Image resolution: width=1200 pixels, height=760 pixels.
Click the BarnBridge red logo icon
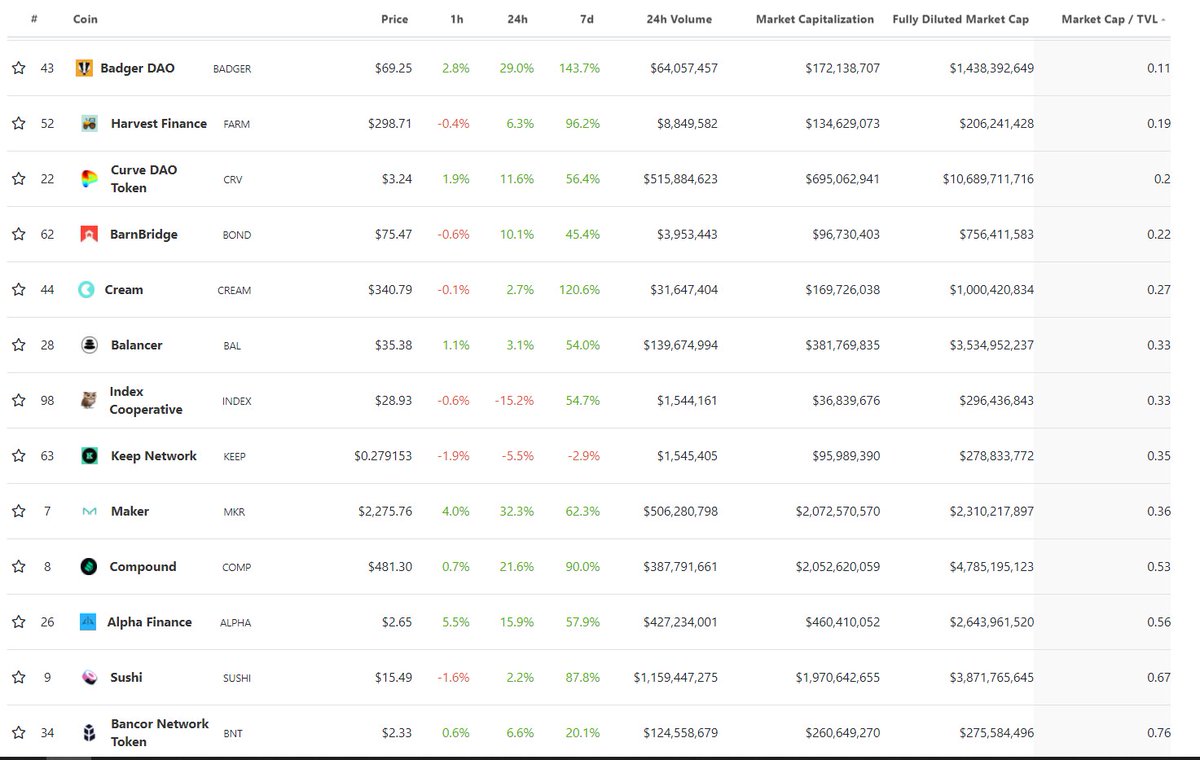coord(89,234)
